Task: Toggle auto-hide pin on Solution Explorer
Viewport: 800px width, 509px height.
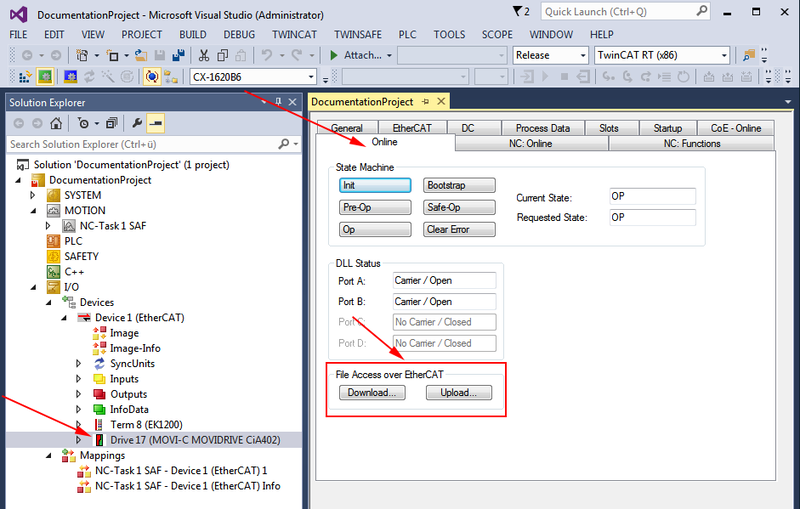Action: (279, 102)
